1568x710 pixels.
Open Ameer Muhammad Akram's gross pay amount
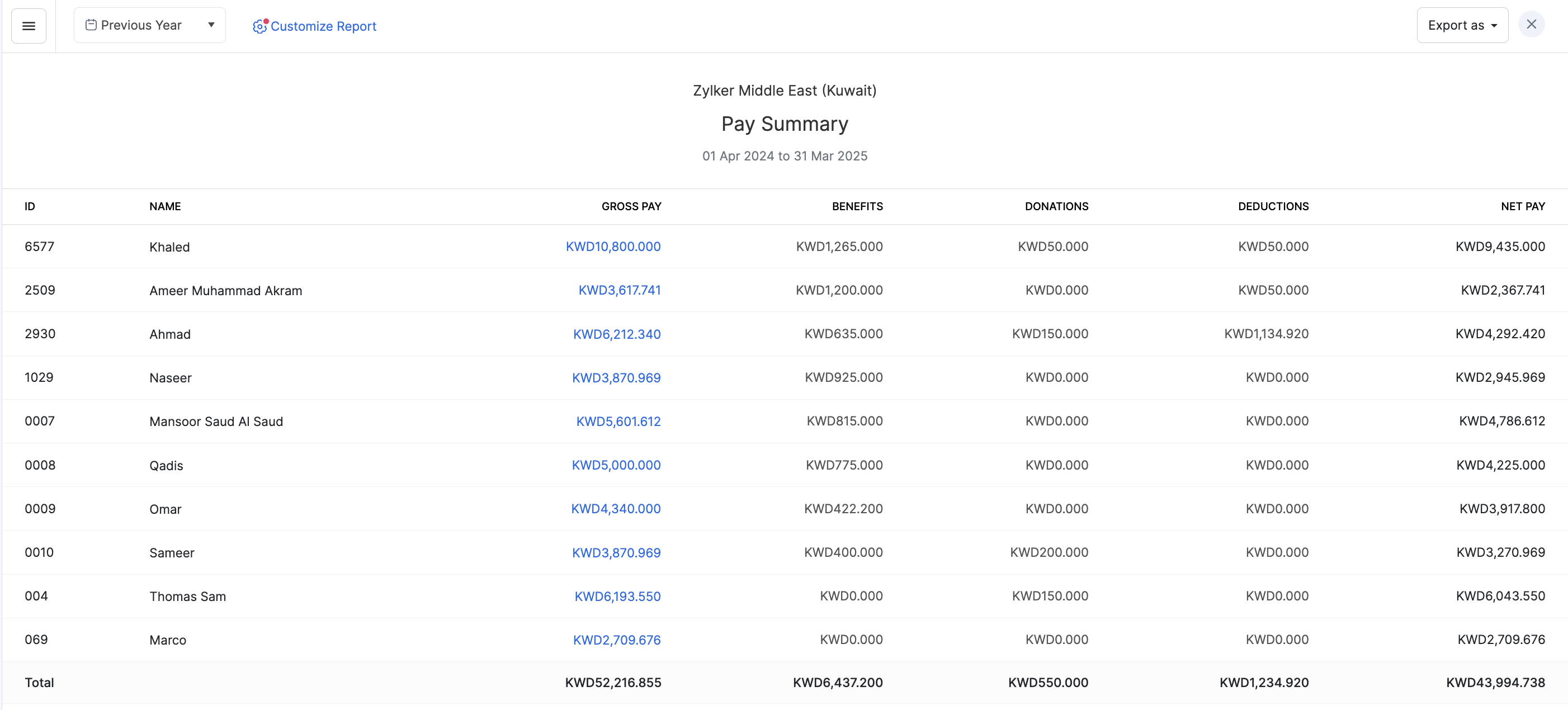(618, 290)
